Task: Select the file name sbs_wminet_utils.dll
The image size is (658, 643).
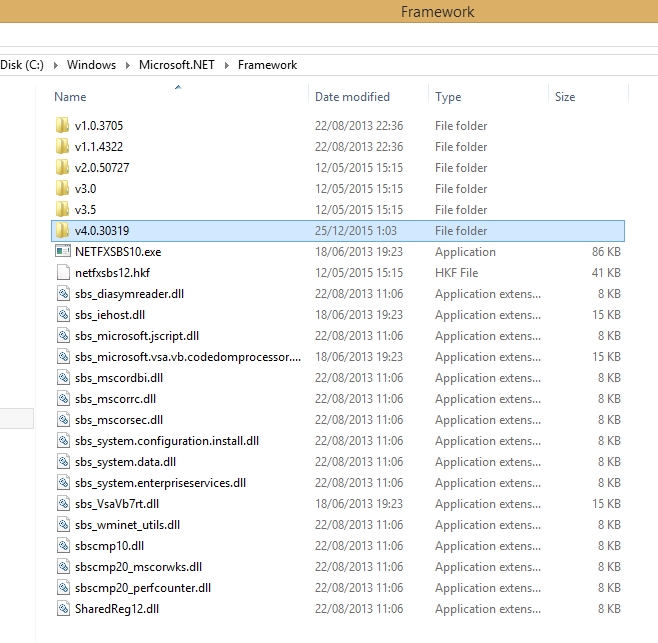Action: point(128,525)
